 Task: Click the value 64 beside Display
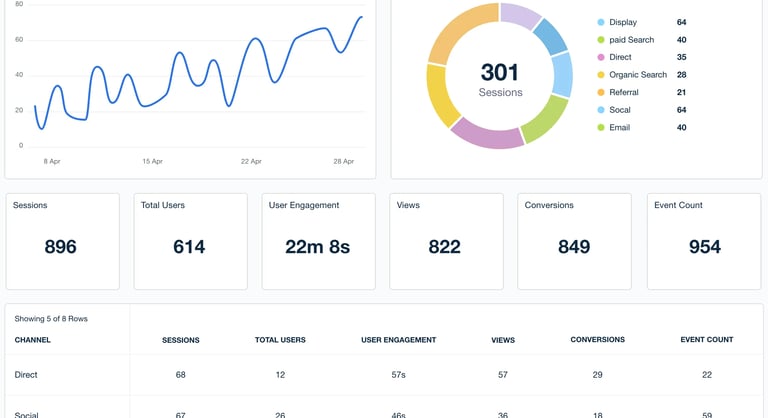click(x=681, y=22)
